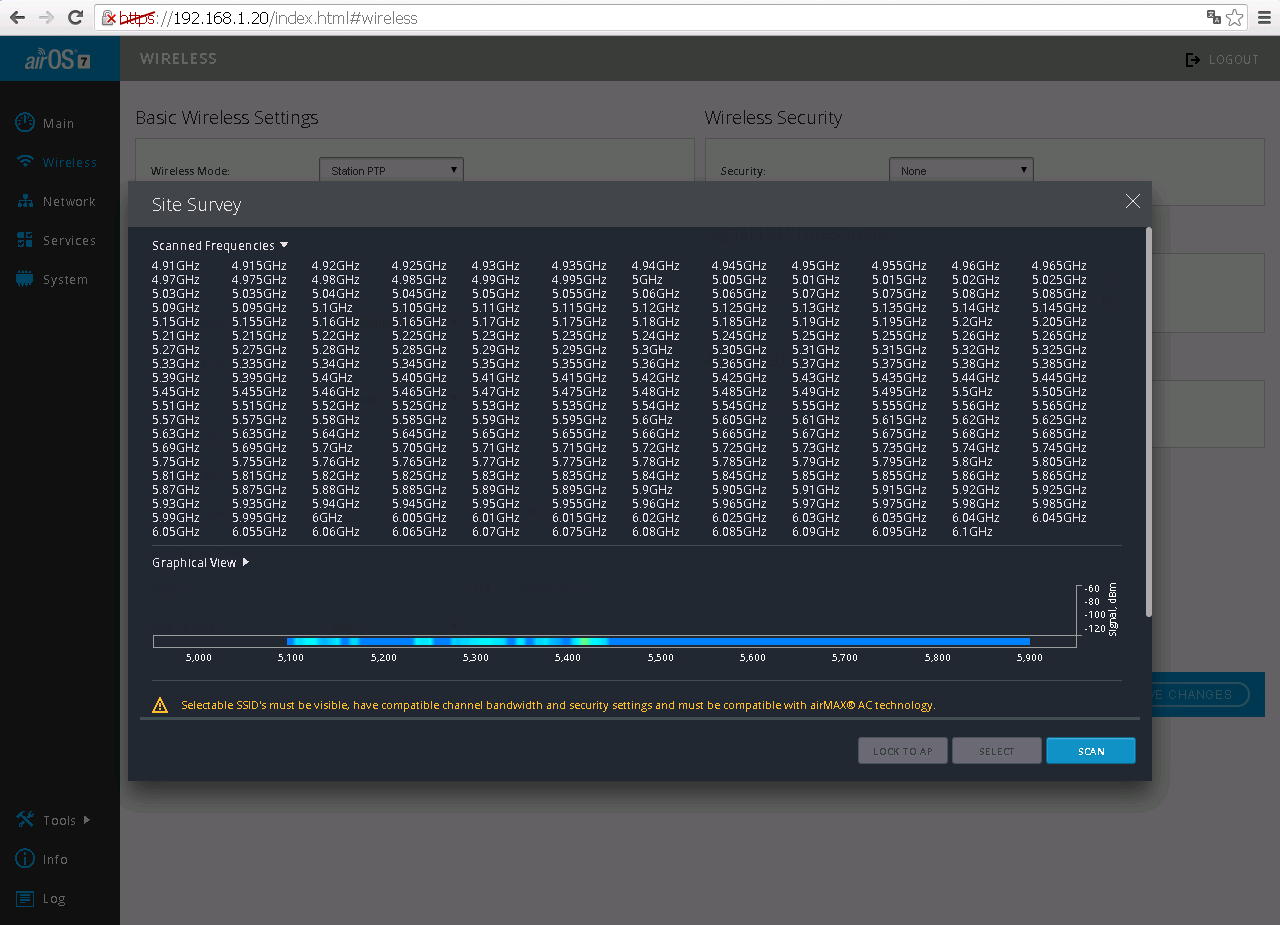
Task: Click the airMAX AC compatibility warning text
Action: [558, 705]
